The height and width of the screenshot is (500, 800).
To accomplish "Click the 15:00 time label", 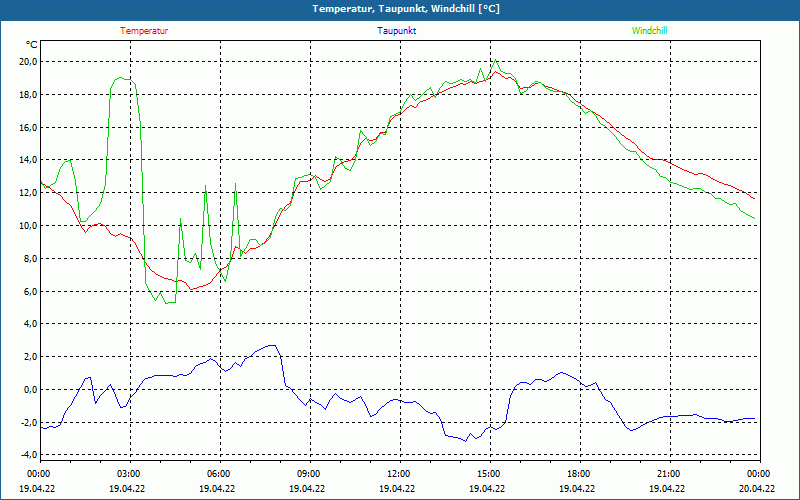I will tap(489, 474).
